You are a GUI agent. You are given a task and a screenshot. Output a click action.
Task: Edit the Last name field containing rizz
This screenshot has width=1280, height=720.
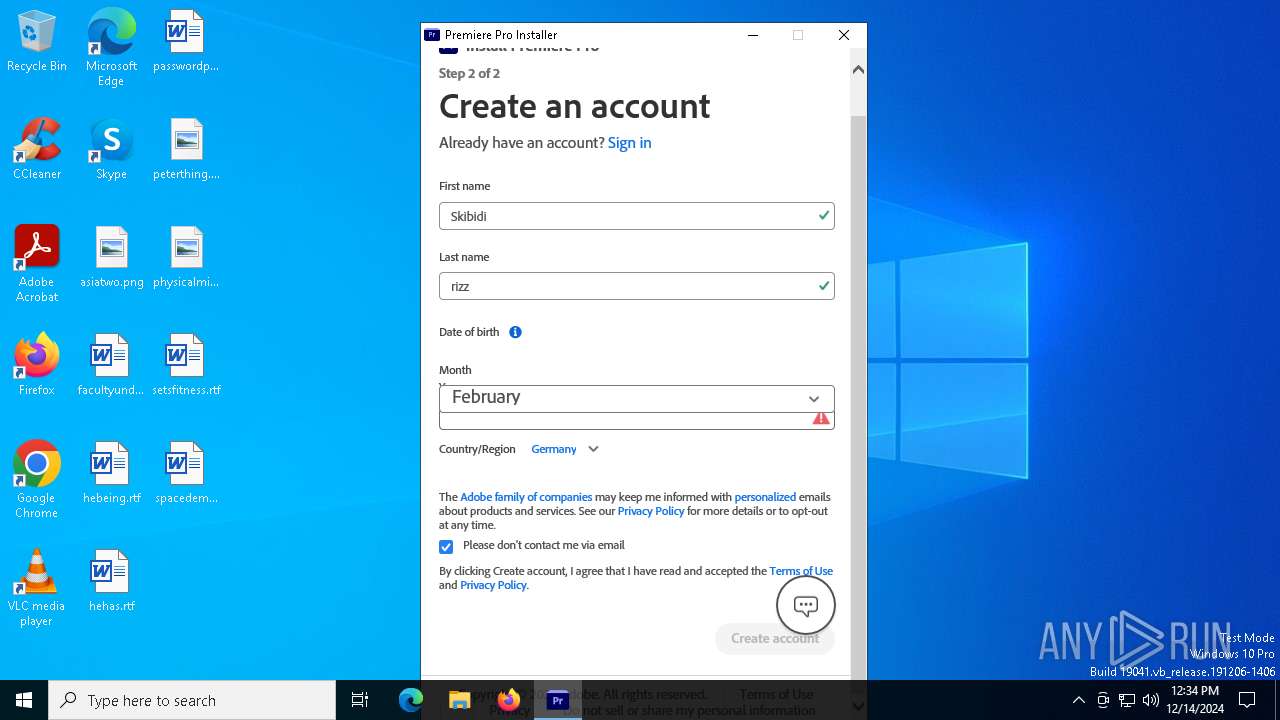(x=636, y=286)
